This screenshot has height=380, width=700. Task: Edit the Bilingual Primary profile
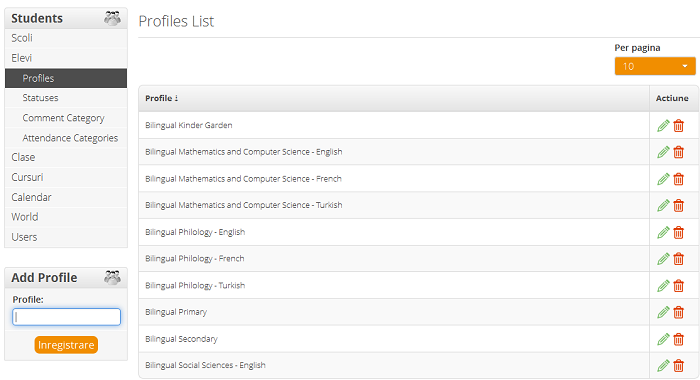pyautogui.click(x=663, y=312)
